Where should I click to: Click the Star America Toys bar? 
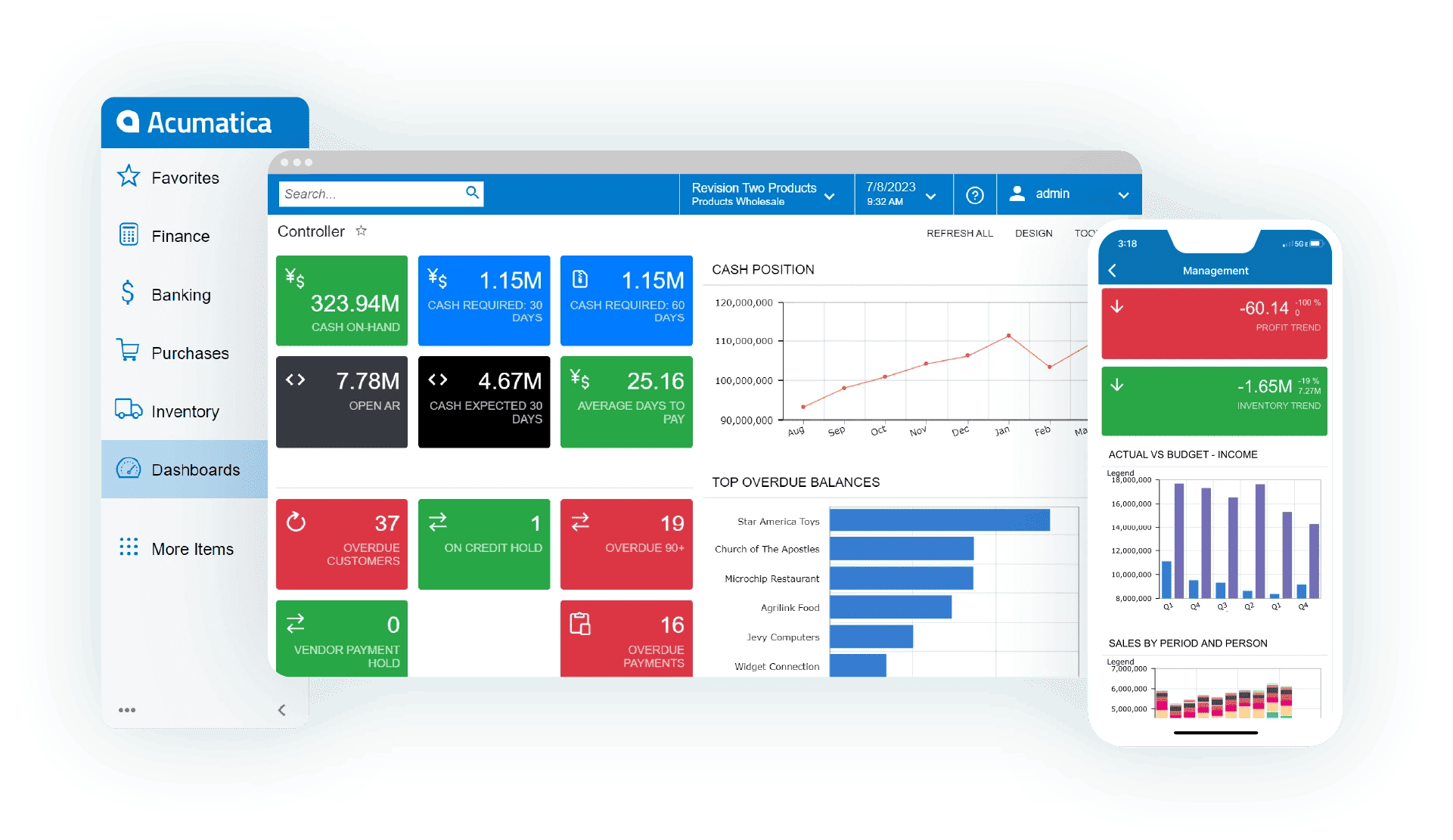[939, 520]
